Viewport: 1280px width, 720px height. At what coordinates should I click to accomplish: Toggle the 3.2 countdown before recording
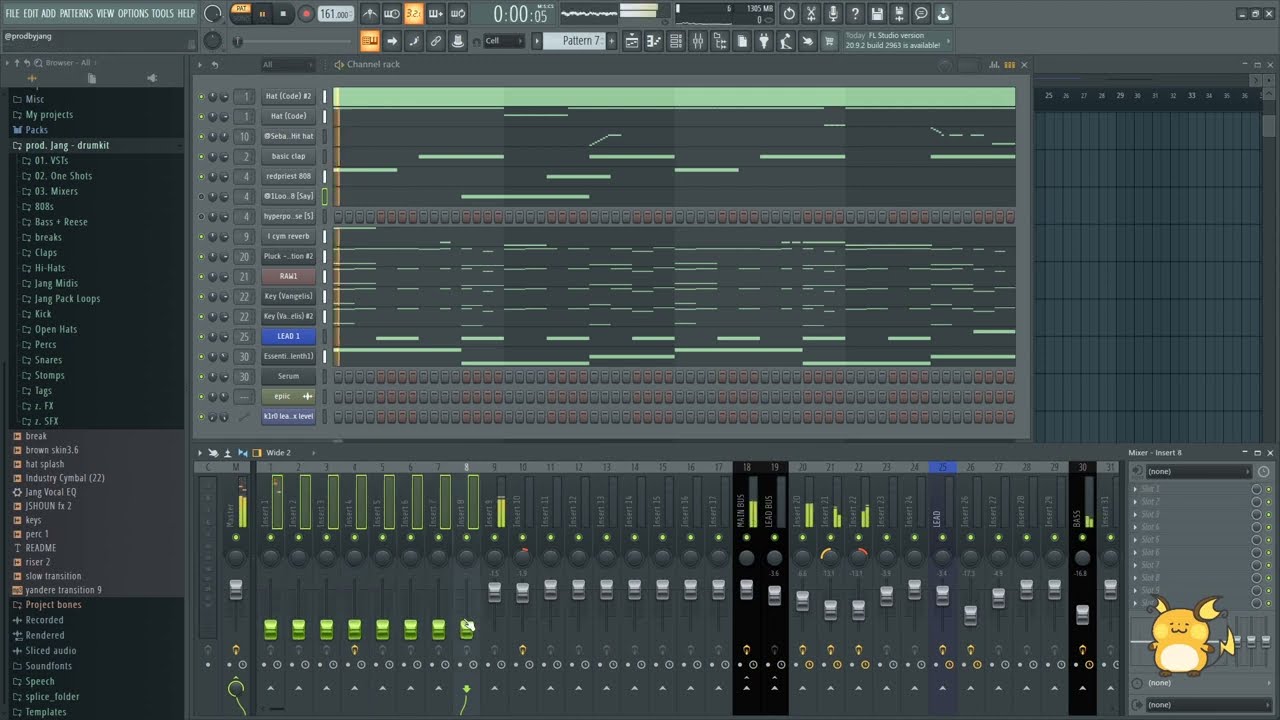[x=414, y=14]
